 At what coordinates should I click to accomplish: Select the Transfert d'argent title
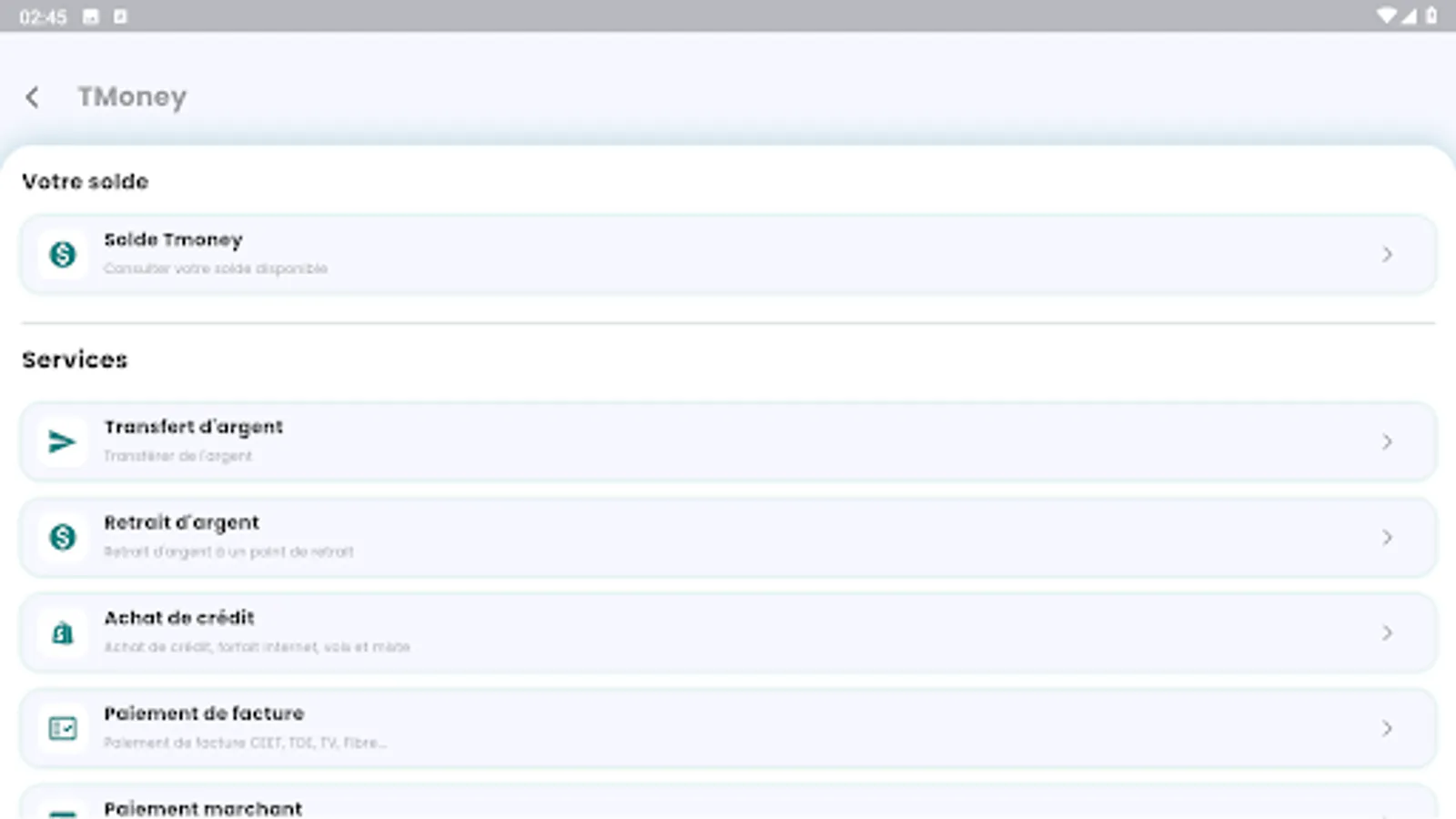coord(193,428)
